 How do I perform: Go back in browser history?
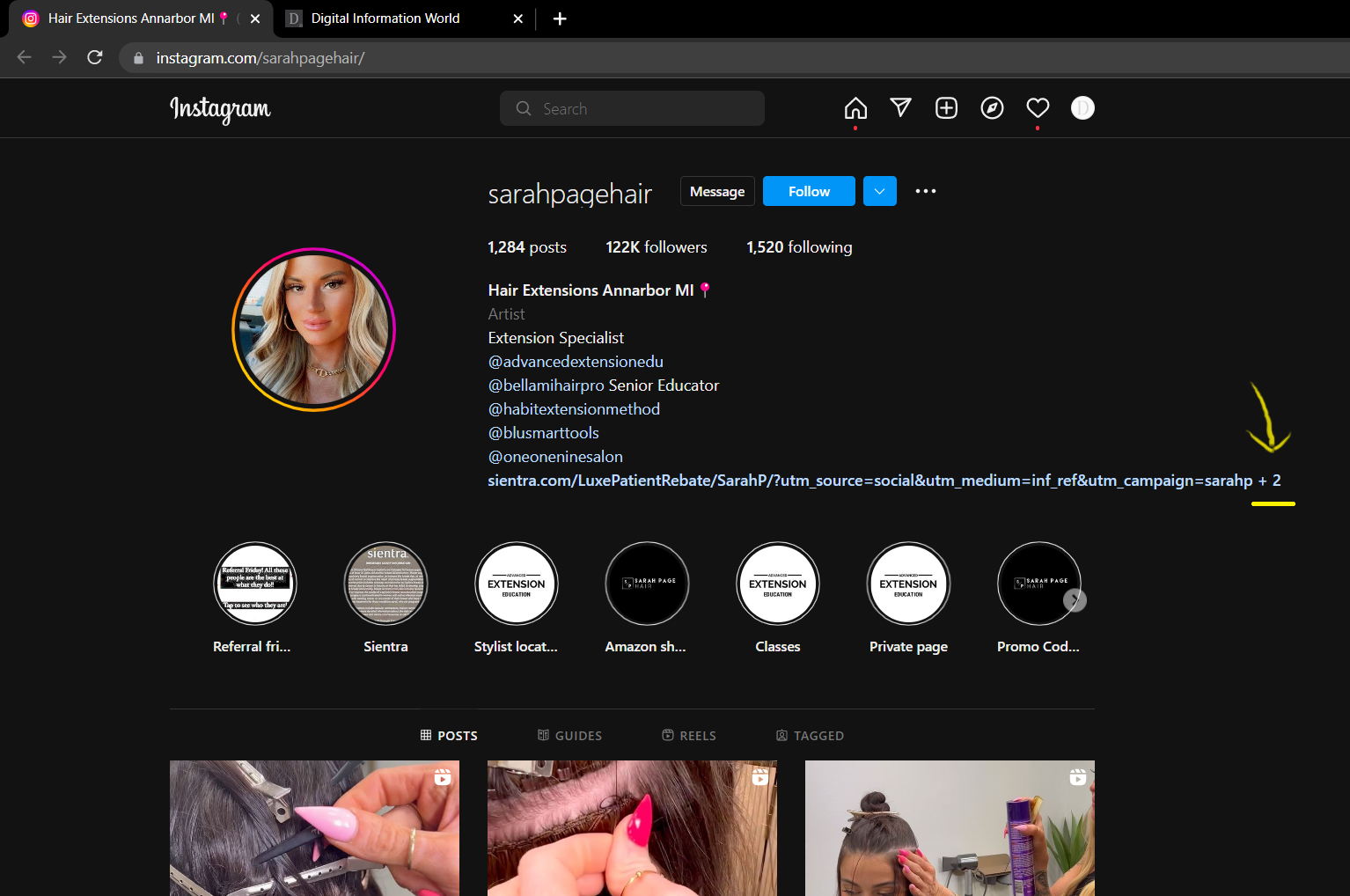tap(25, 57)
